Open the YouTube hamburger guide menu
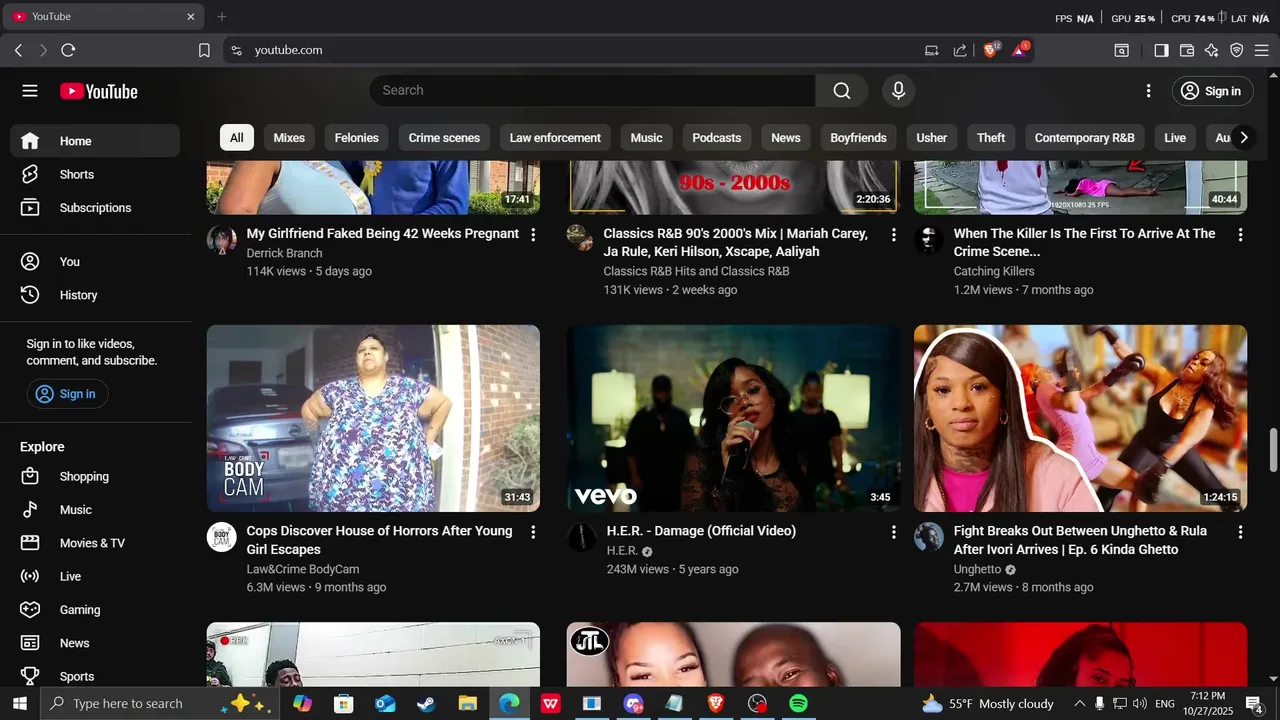Viewport: 1280px width, 720px height. coord(30,91)
